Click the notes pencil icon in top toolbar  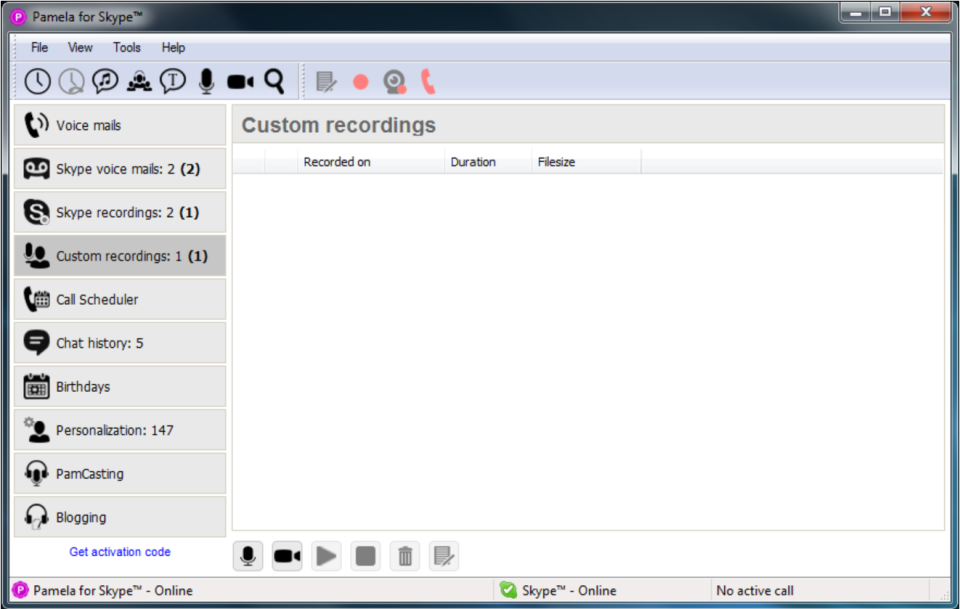pyautogui.click(x=326, y=81)
